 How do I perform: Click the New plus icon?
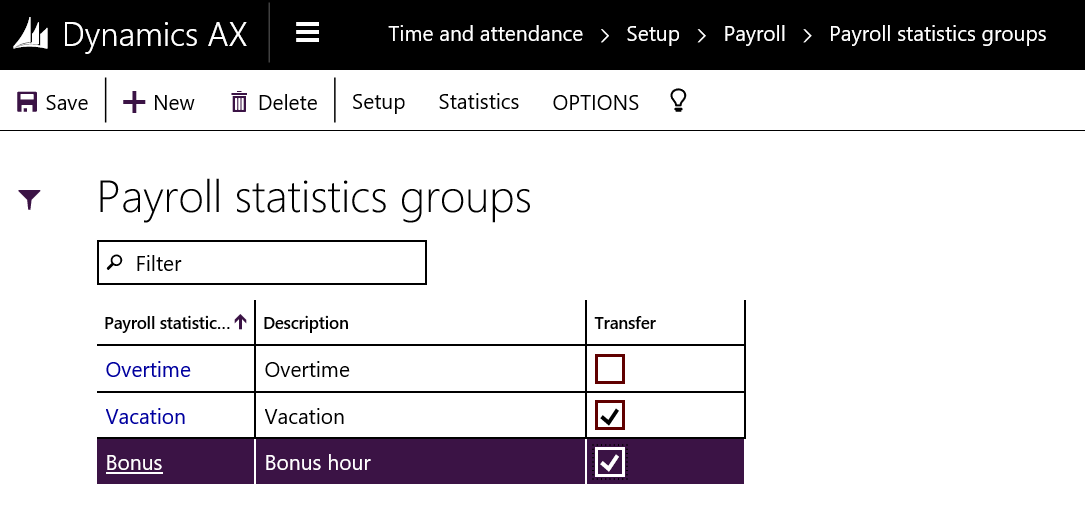tap(134, 102)
